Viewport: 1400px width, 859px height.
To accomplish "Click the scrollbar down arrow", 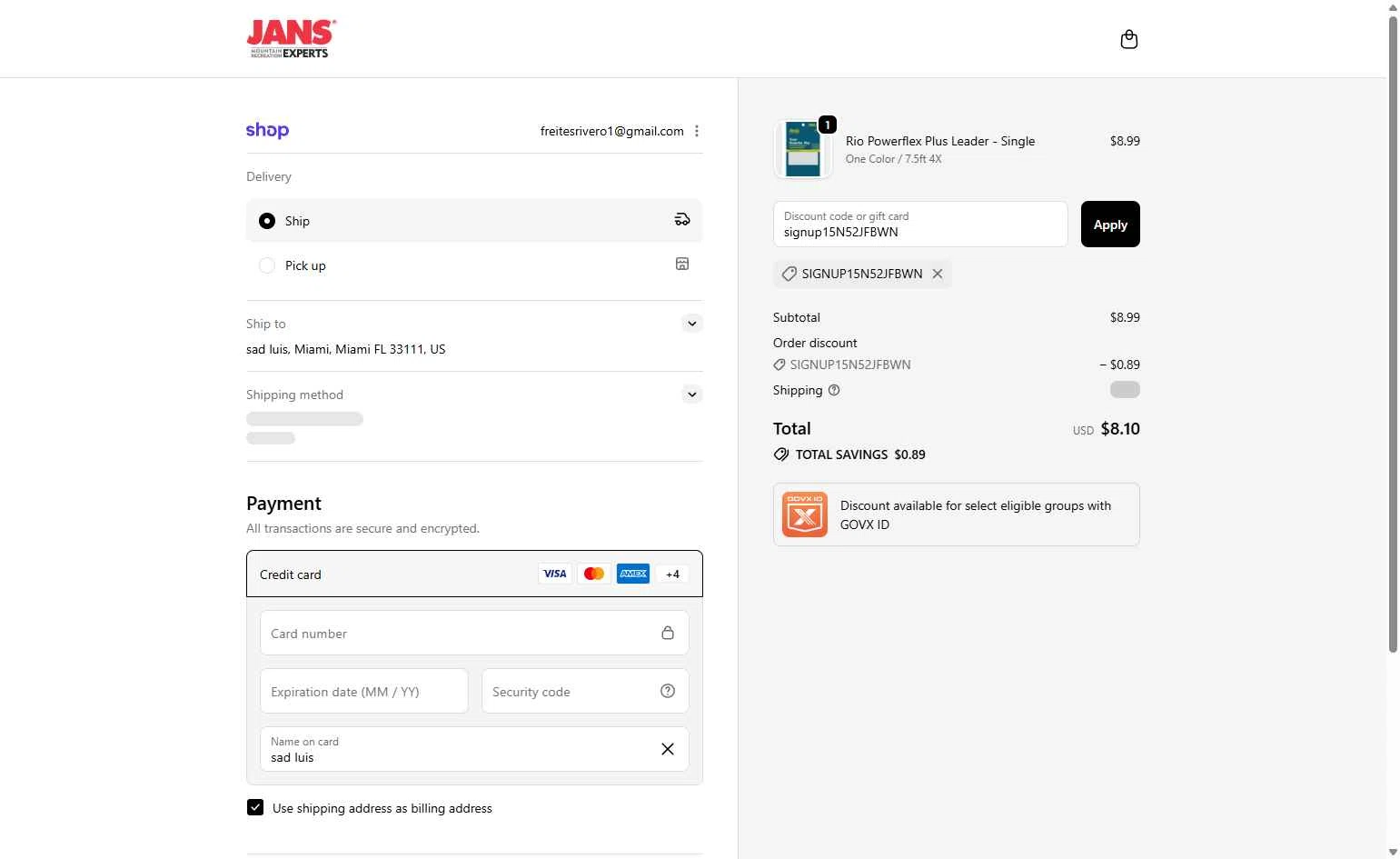I will 1393,852.
